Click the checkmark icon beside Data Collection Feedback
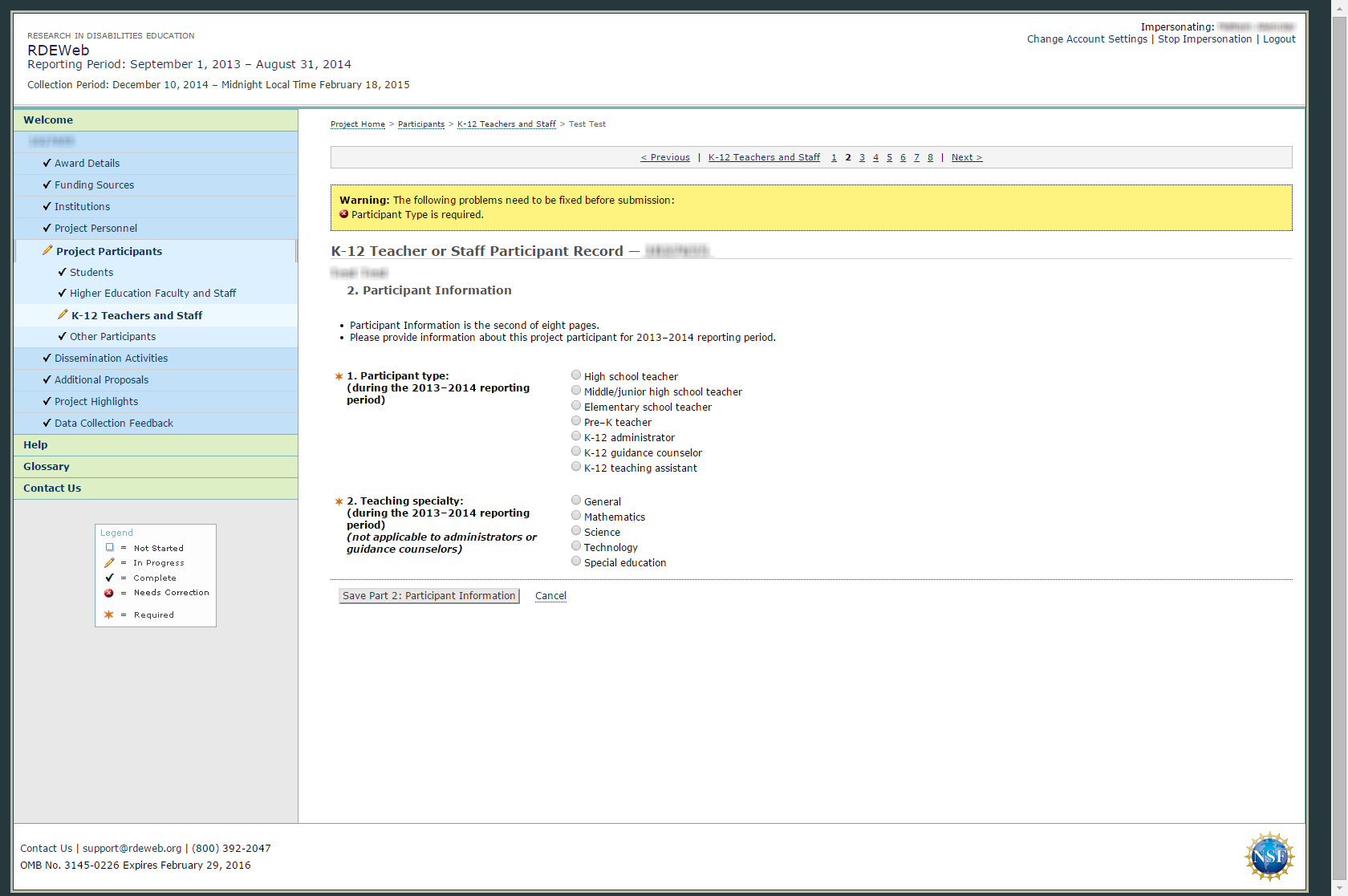1348x896 pixels. coord(47,423)
